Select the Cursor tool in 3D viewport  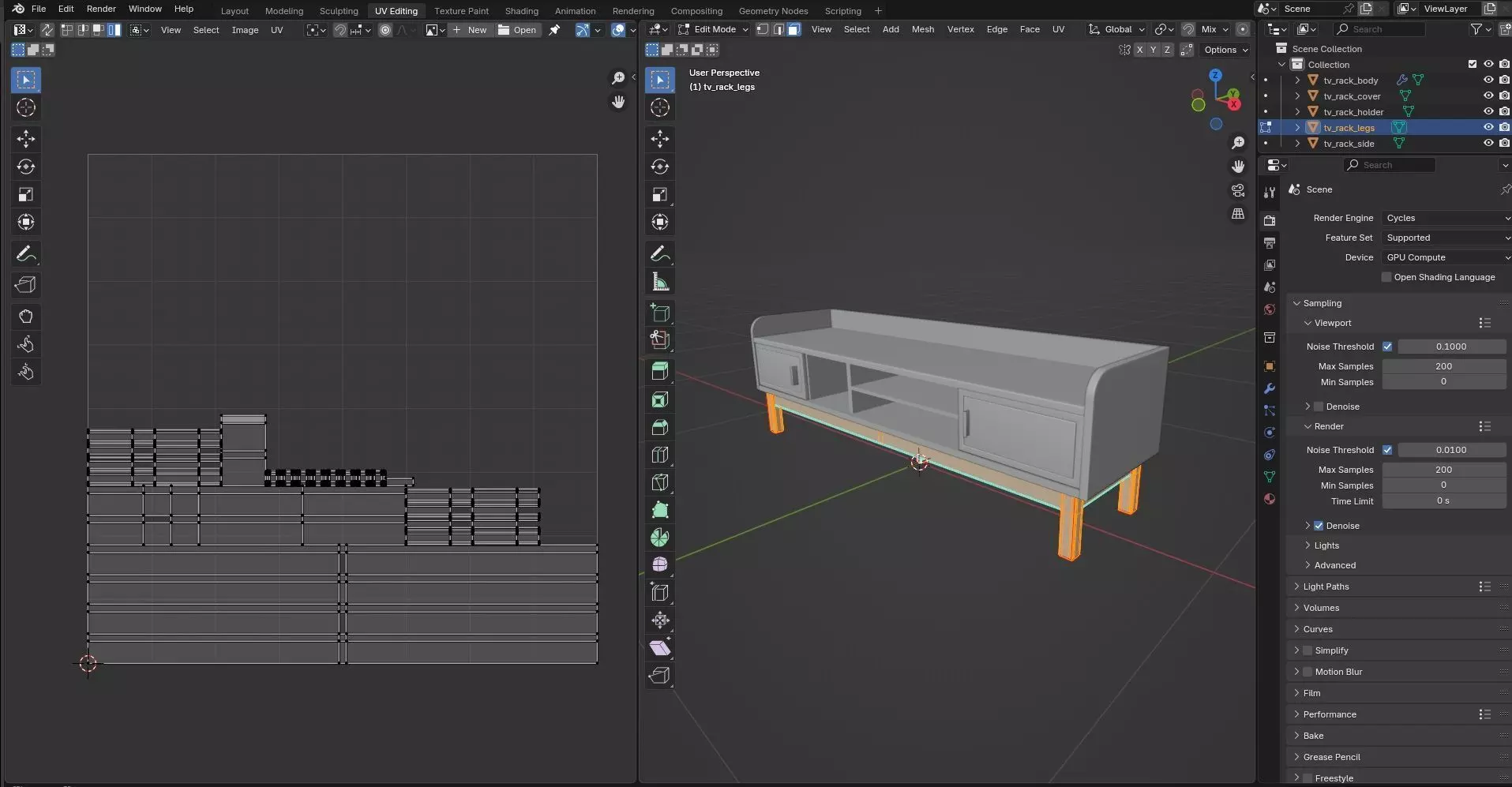coord(660,107)
